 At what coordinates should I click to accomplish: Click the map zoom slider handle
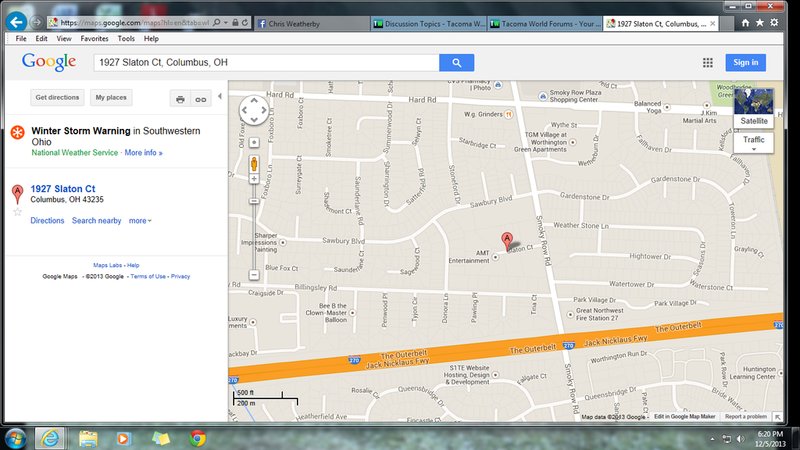(x=254, y=202)
